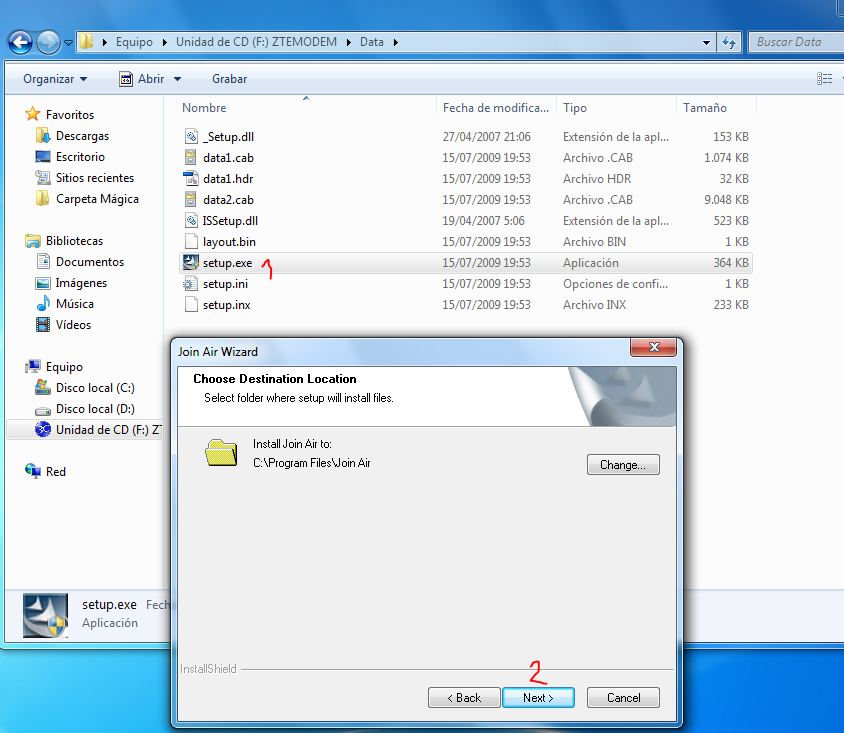The image size is (844, 733).
Task: Change view using the view icon
Action: point(824,79)
